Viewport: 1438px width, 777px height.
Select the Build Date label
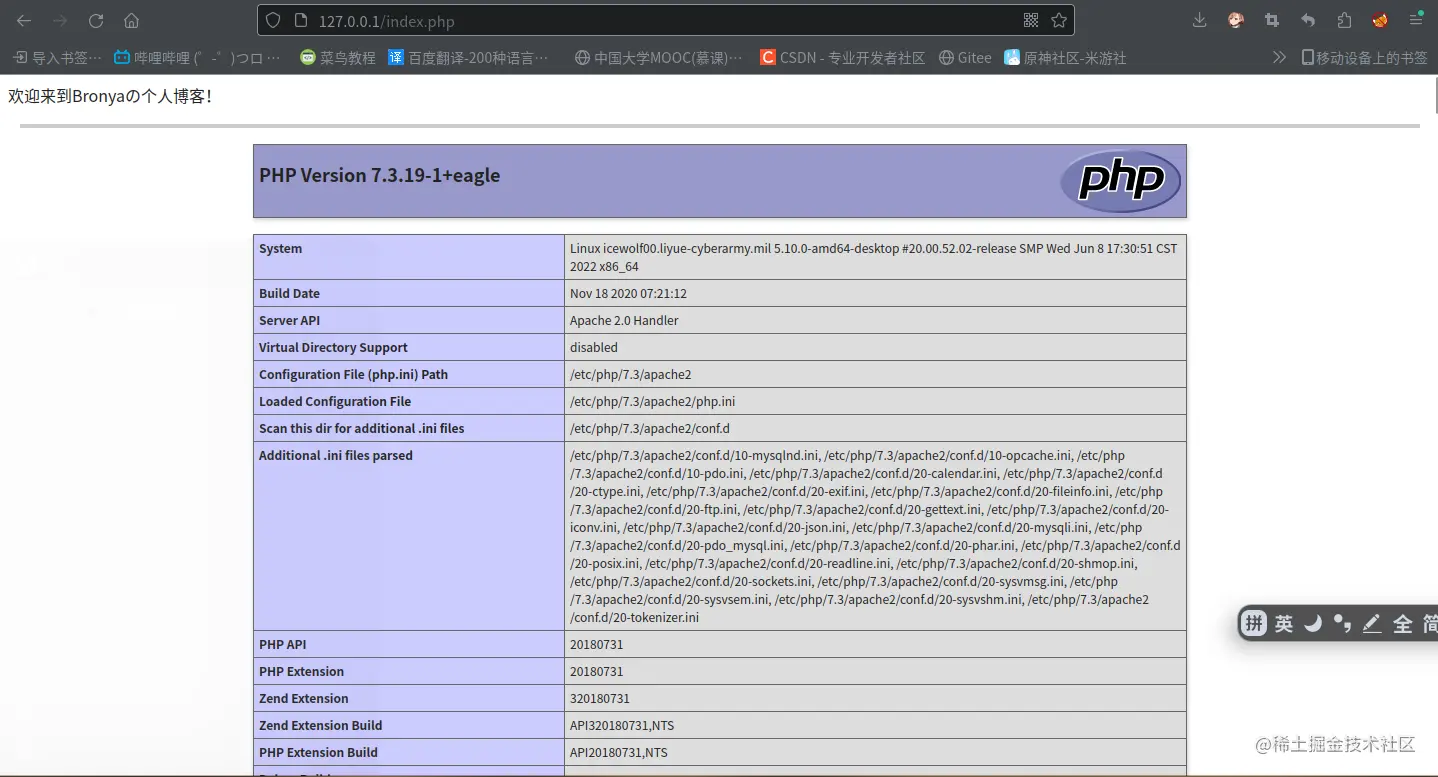click(289, 294)
